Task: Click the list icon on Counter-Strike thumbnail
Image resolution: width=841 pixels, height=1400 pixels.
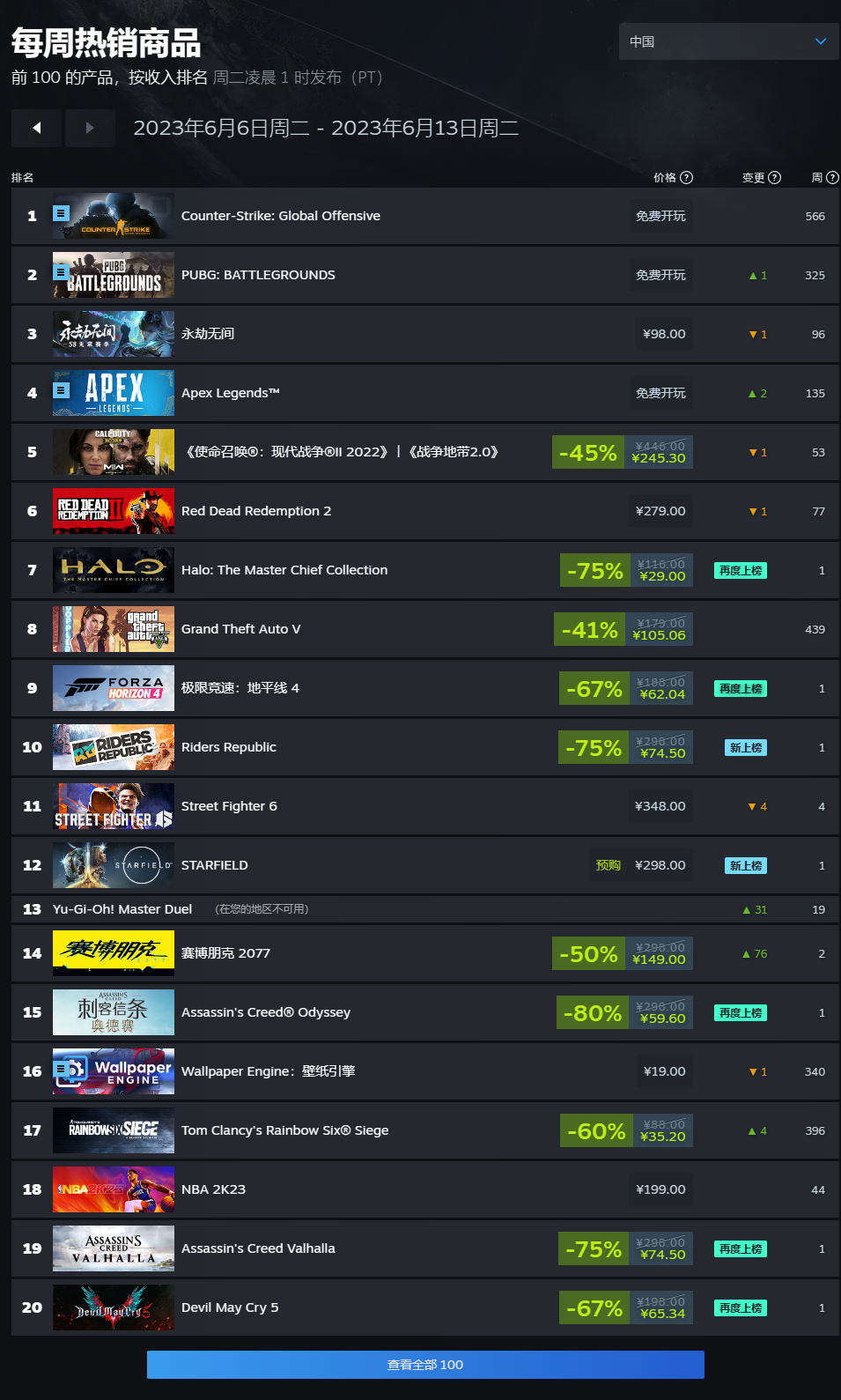Action: pyautogui.click(x=61, y=212)
